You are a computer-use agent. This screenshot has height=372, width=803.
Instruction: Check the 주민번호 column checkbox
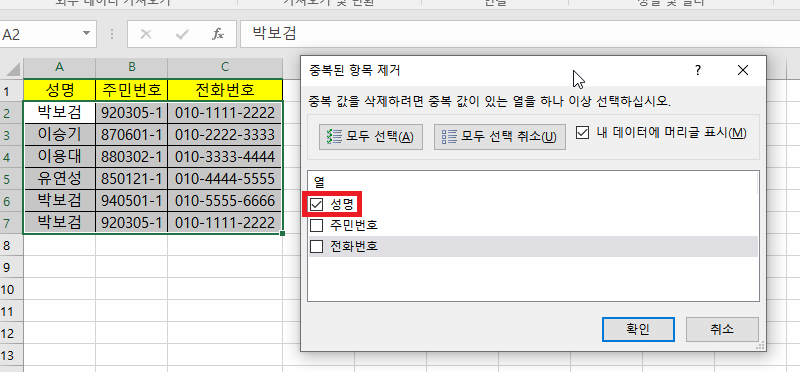pos(316,225)
